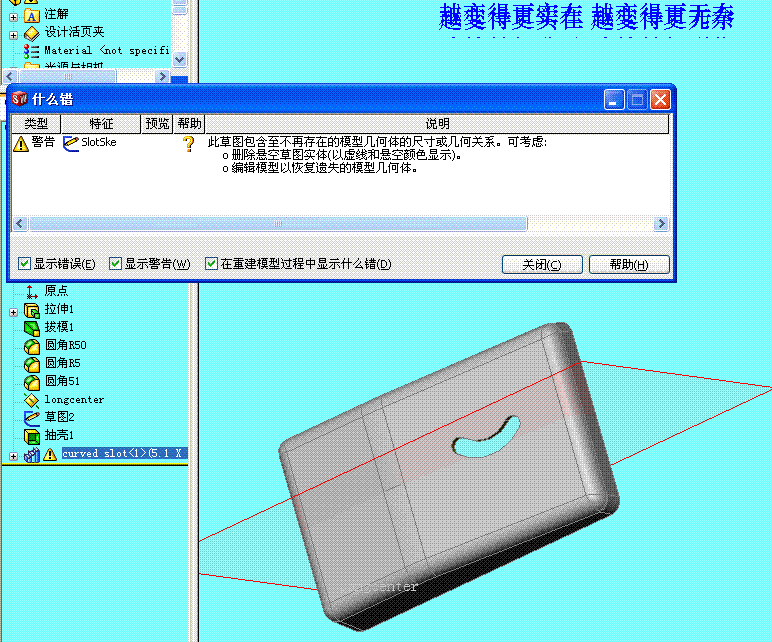Click the 注解 tree label
The image size is (772, 642).
[x=56, y=14]
